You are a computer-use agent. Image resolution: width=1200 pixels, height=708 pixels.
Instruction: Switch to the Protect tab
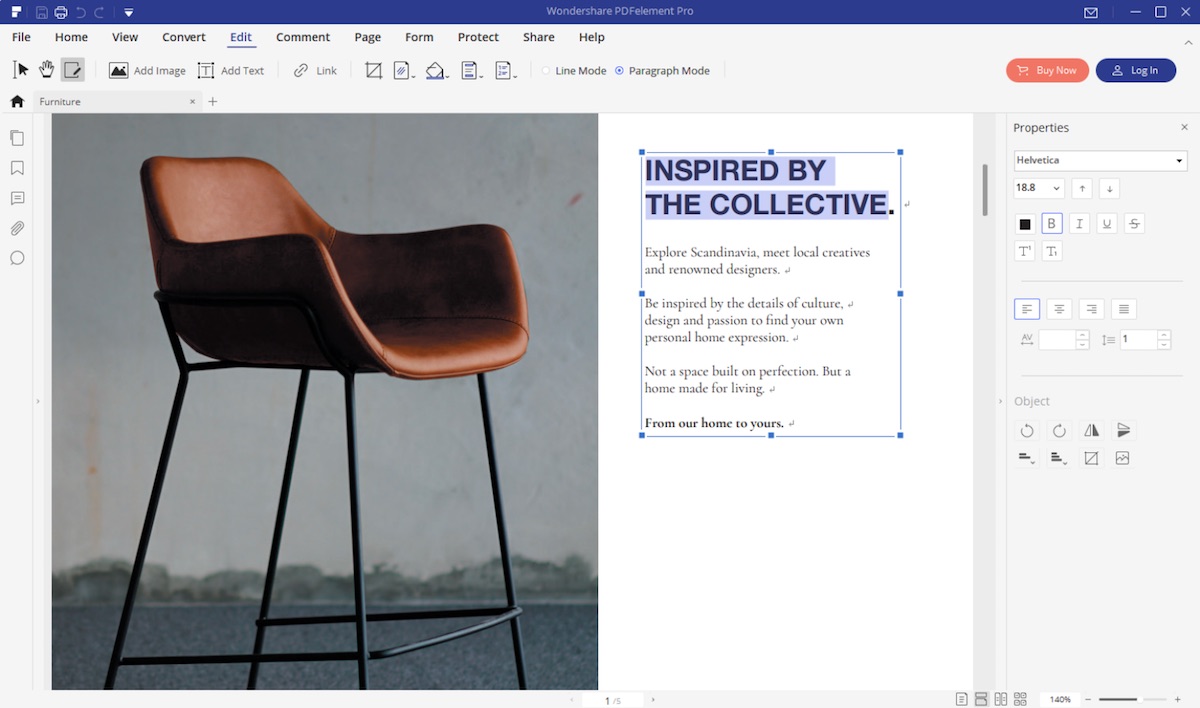(478, 37)
